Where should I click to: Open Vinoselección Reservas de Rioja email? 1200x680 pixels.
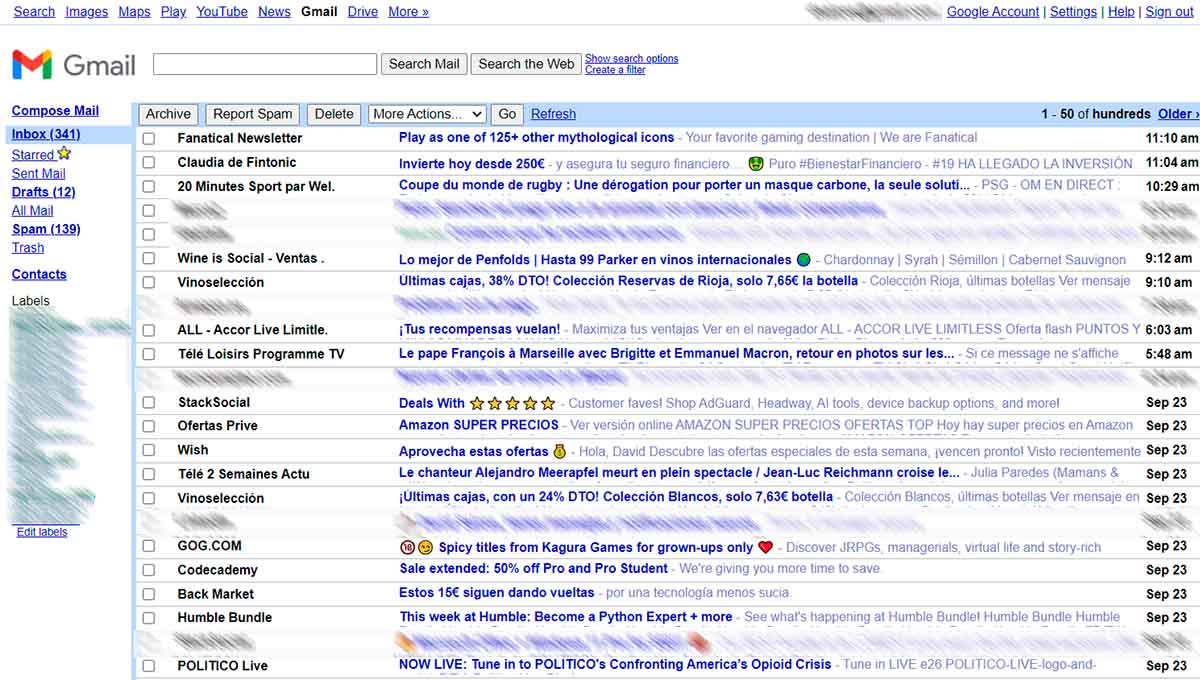click(x=628, y=282)
